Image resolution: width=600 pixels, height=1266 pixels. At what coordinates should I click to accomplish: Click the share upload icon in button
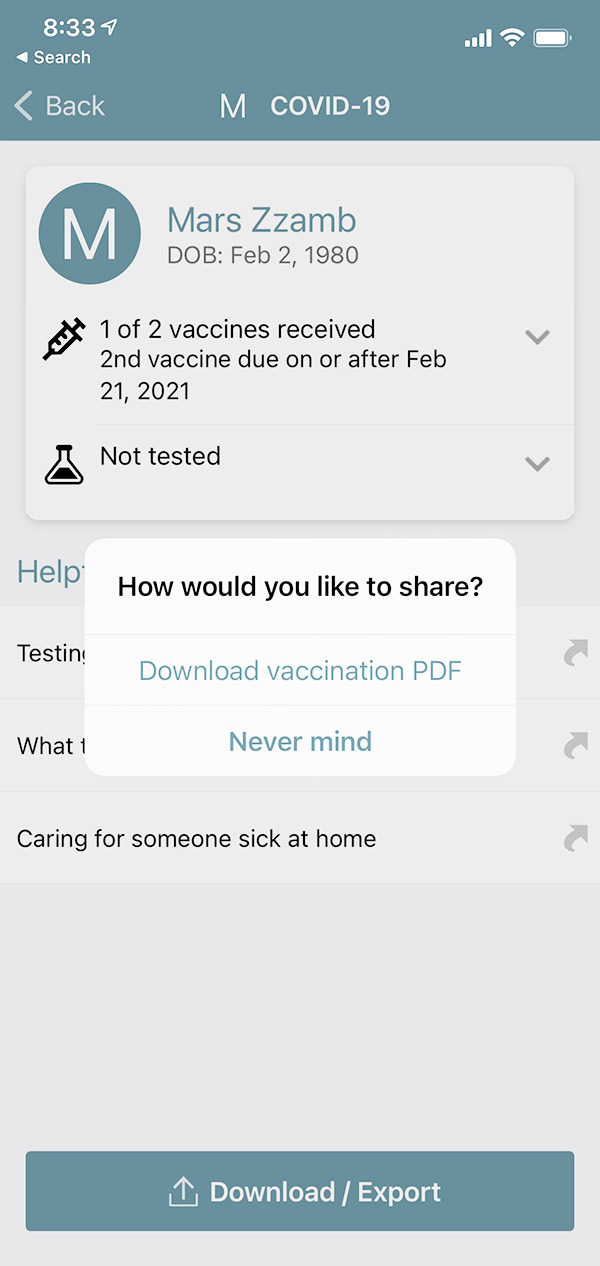point(182,1191)
